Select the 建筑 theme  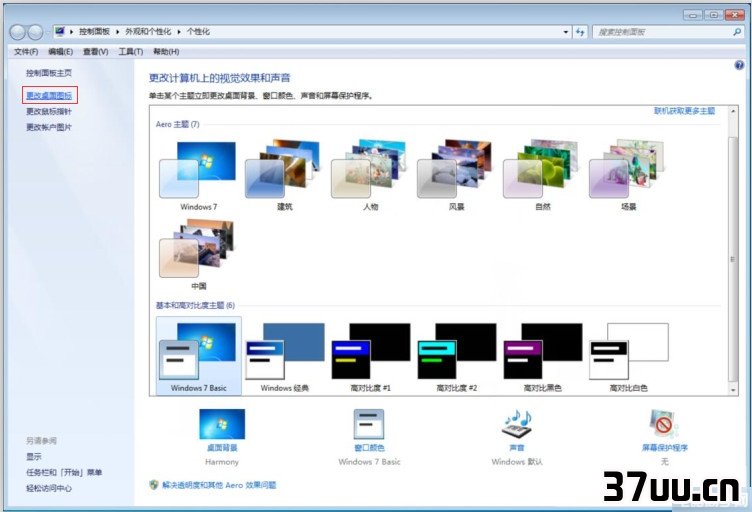(284, 175)
